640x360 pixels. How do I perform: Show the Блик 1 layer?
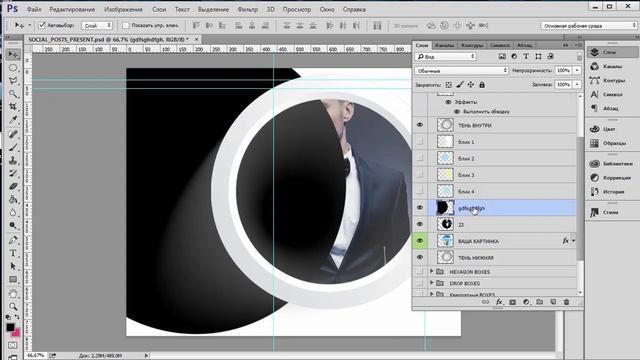tap(420, 142)
